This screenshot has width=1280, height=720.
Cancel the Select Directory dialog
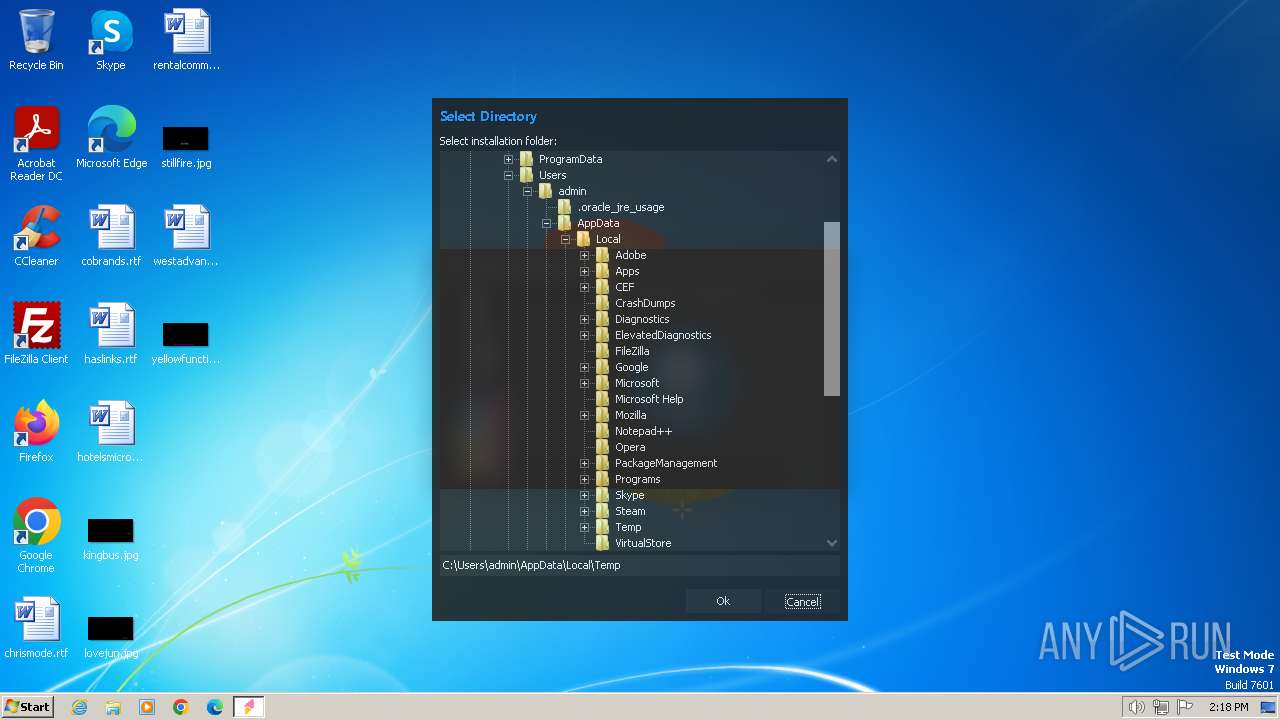click(x=803, y=601)
